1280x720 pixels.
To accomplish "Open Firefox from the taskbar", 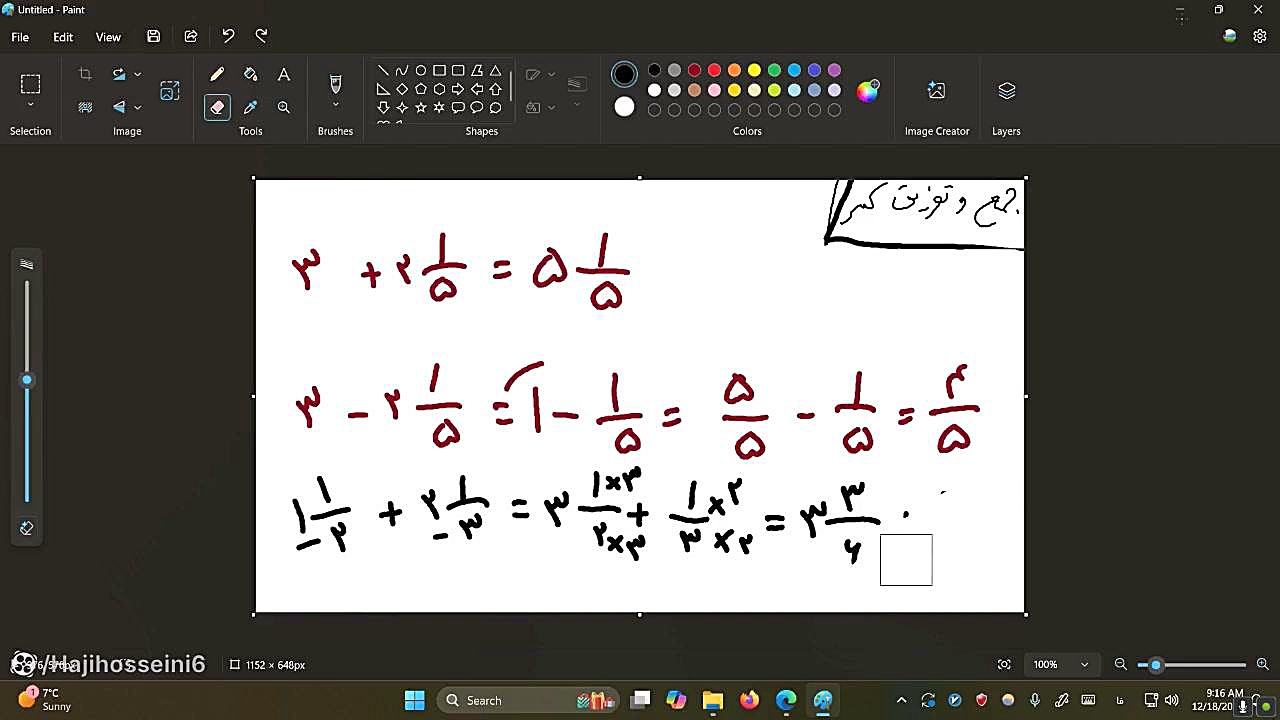I will [749, 700].
